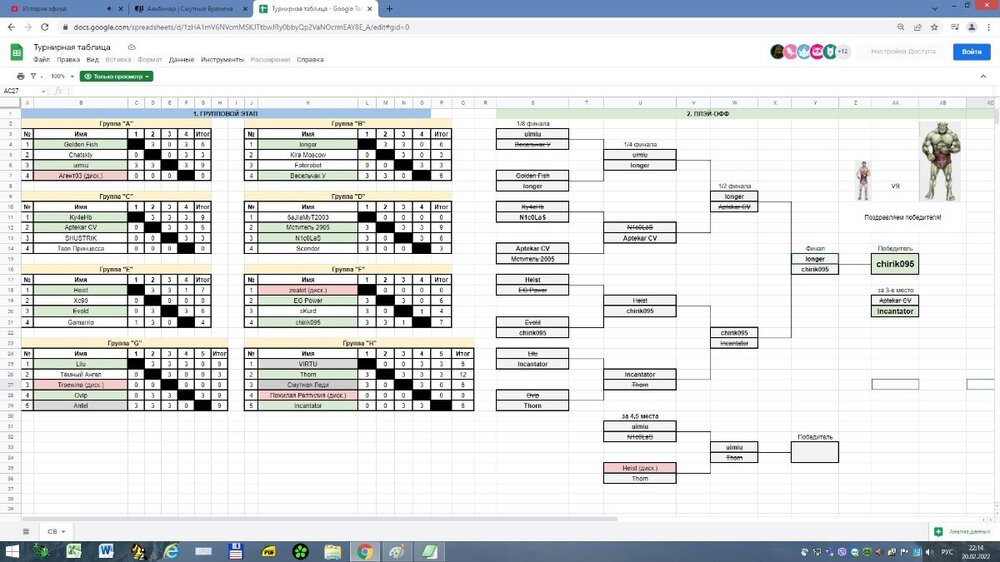Click the AC27 name box field
The width and height of the screenshot is (1000, 562).
(24, 91)
